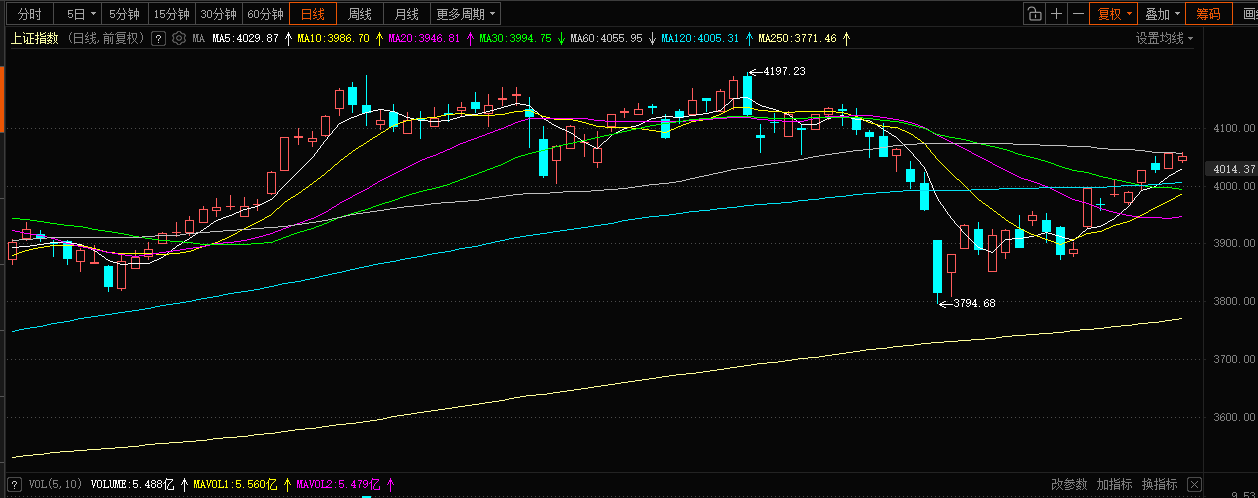Screen dimensions: 1258x498
Task: Open the 复权 adjustment dropdown
Action: [1114, 14]
